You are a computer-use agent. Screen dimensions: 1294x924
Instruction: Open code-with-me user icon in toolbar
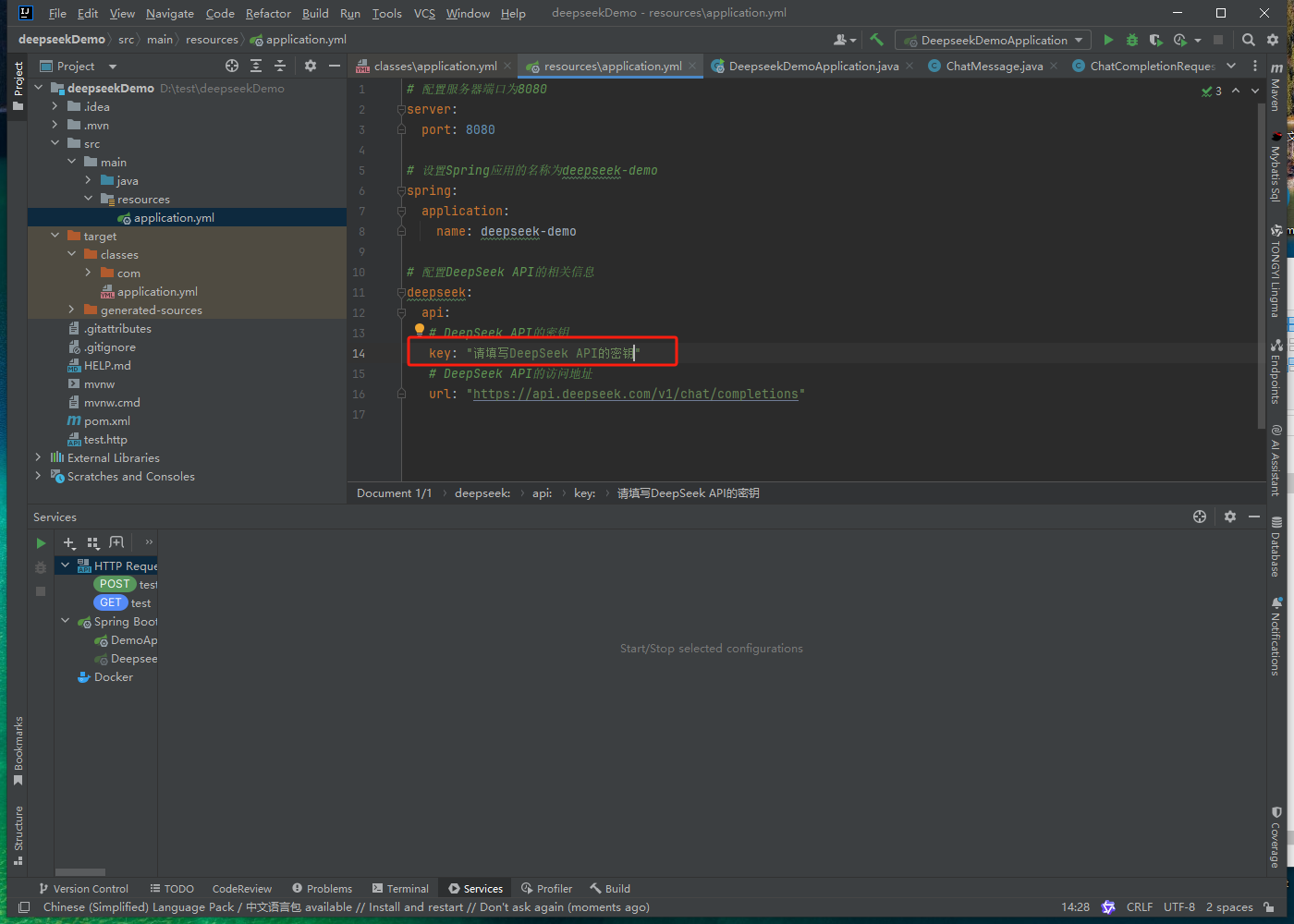coord(845,40)
